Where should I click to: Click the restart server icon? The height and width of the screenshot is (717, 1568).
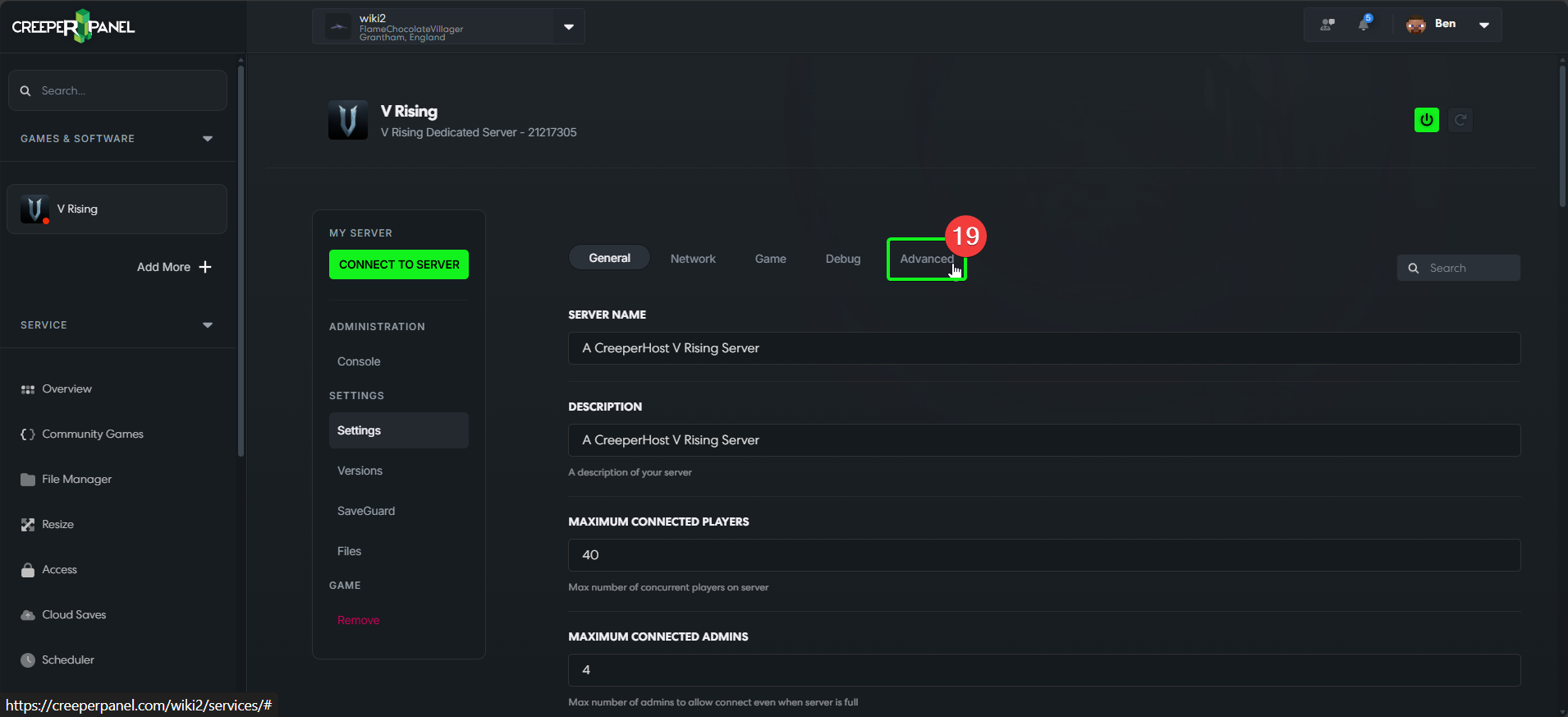1460,120
